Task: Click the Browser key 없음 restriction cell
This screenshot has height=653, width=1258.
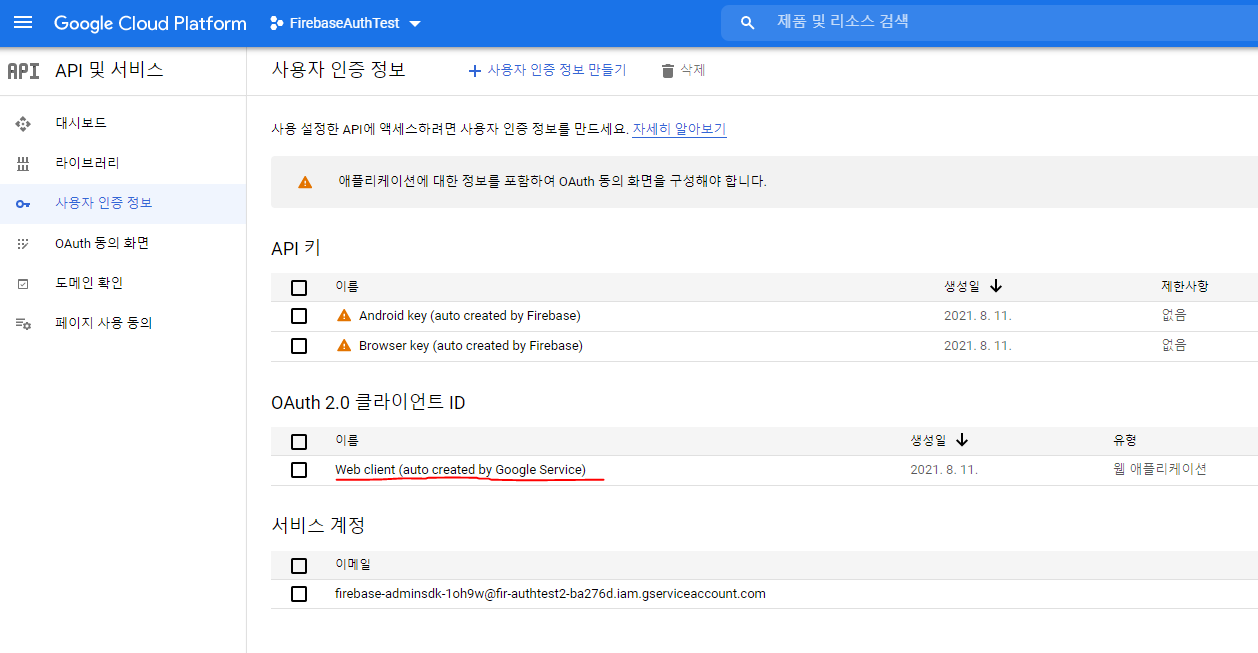Action: click(1174, 346)
